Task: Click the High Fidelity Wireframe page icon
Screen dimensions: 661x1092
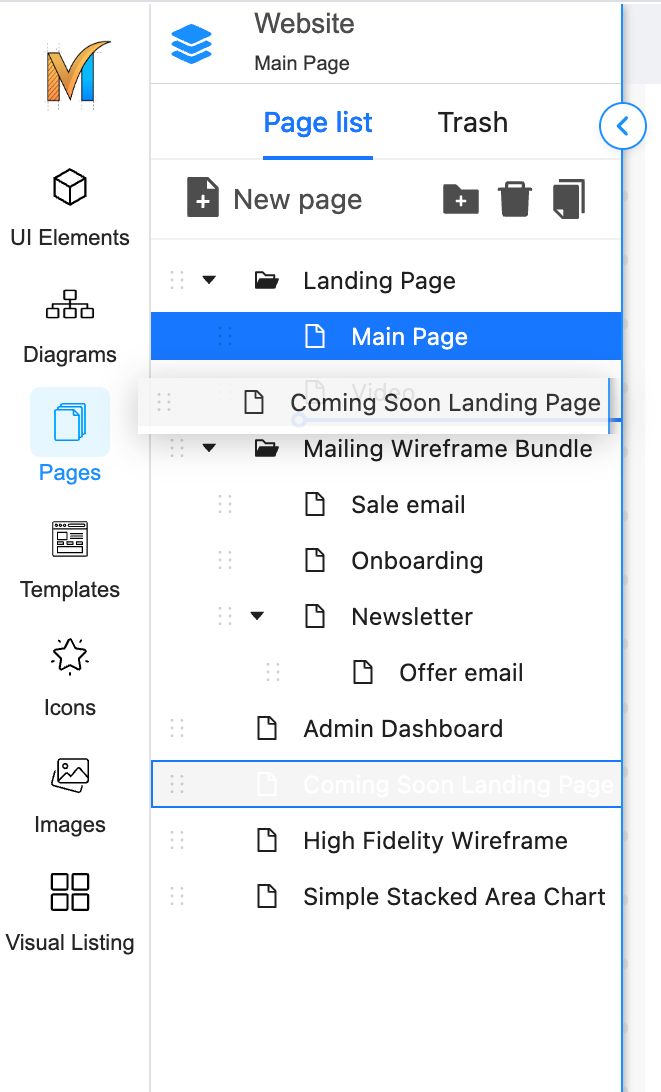Action: (x=267, y=840)
